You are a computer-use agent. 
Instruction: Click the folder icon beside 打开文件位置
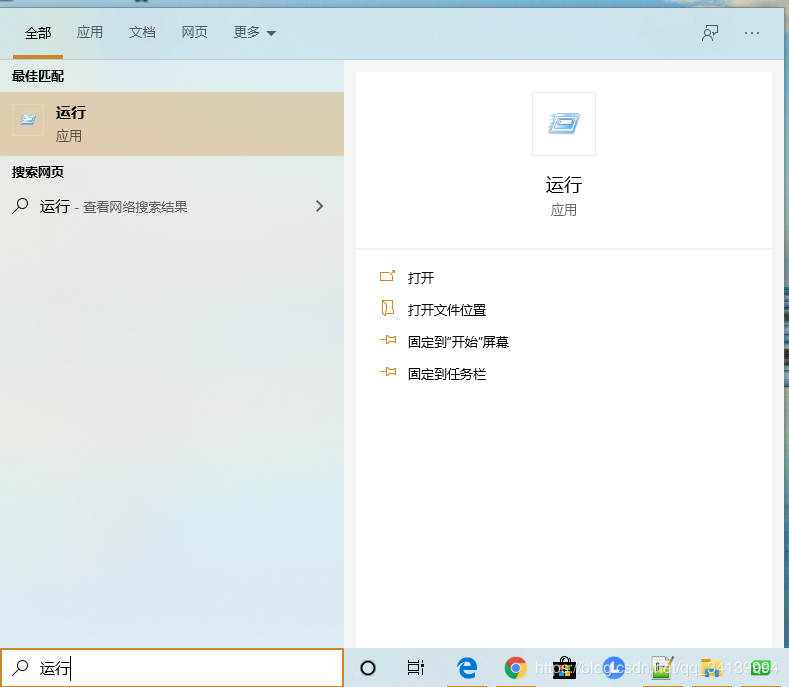coord(387,308)
